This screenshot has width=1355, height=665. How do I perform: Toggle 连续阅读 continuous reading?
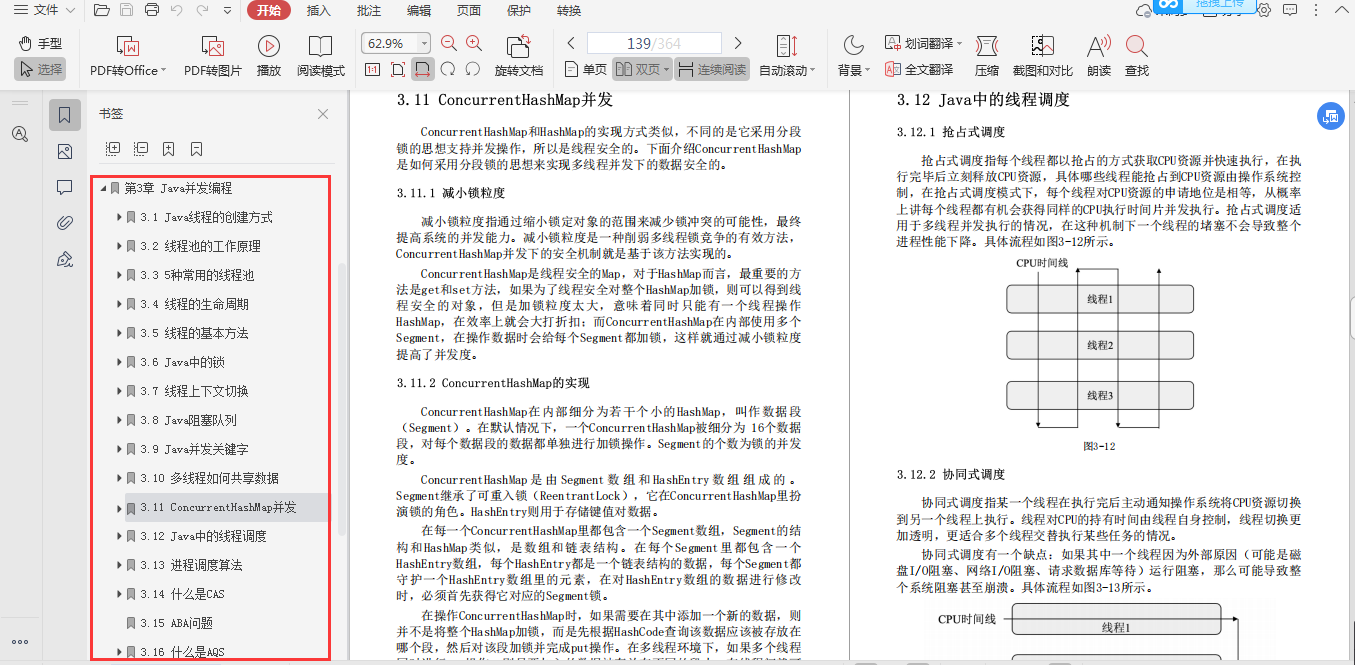[712, 70]
